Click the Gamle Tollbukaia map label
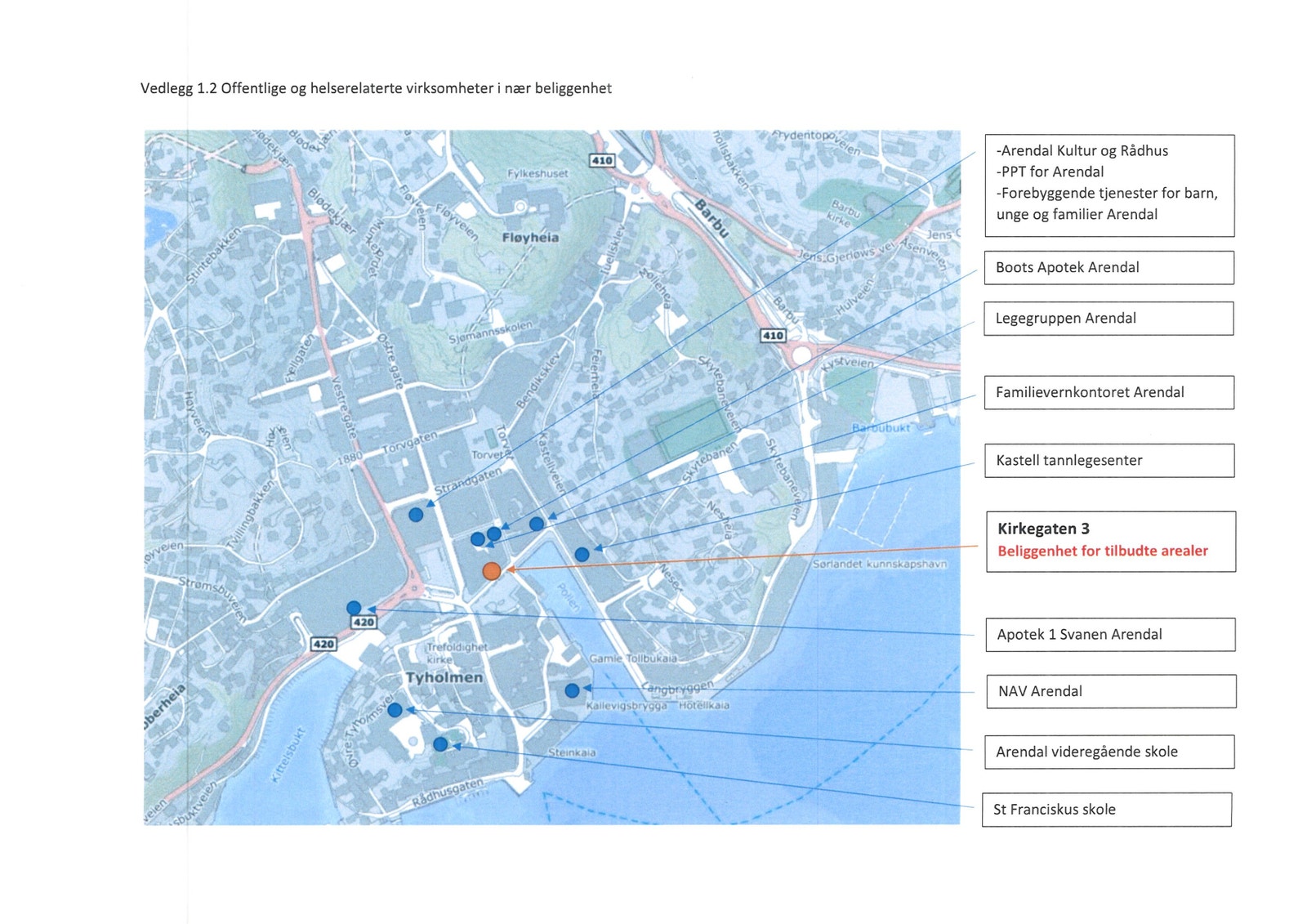The height and width of the screenshot is (924, 1307). pos(634,658)
